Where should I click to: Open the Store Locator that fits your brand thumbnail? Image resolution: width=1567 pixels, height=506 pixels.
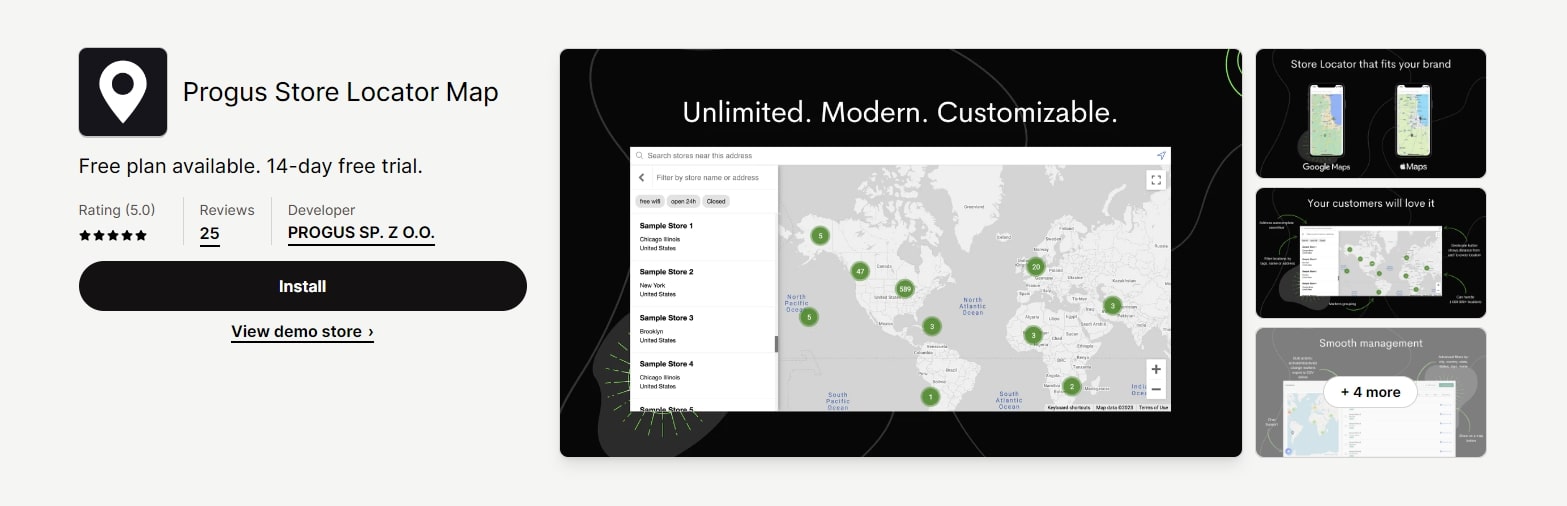1370,113
